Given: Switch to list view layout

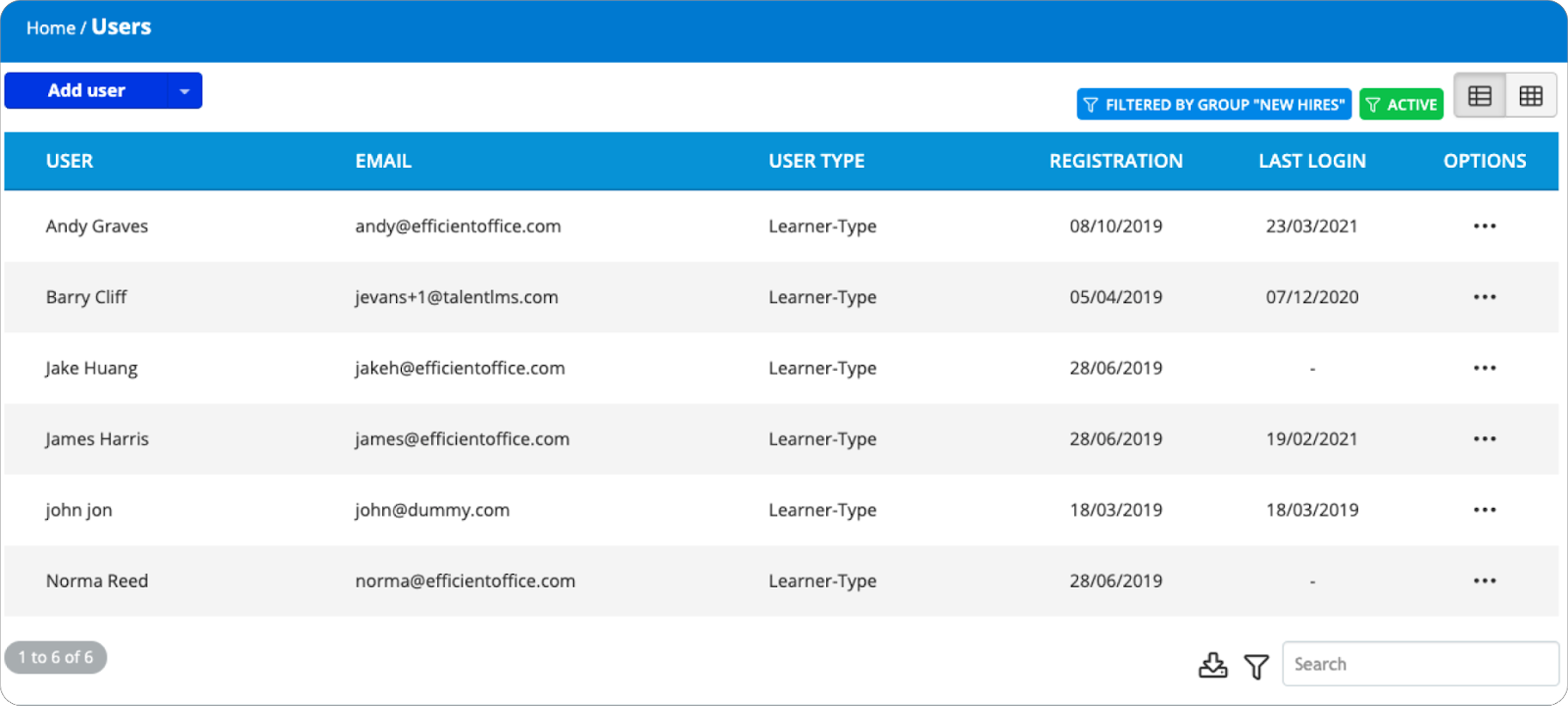Looking at the screenshot, I should point(1480,96).
